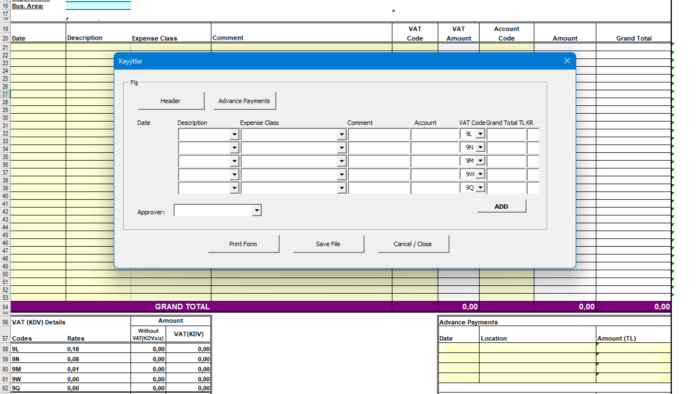Image resolution: width=700 pixels, height=394 pixels.
Task: Expand the Approver dropdown
Action: click(x=257, y=211)
